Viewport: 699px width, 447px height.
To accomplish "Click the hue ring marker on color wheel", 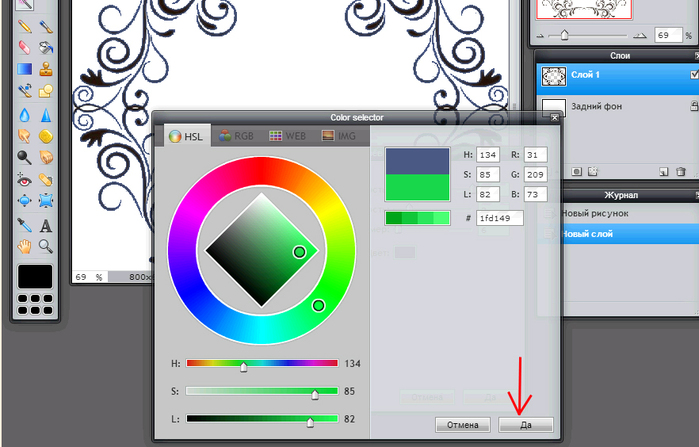I will point(318,305).
